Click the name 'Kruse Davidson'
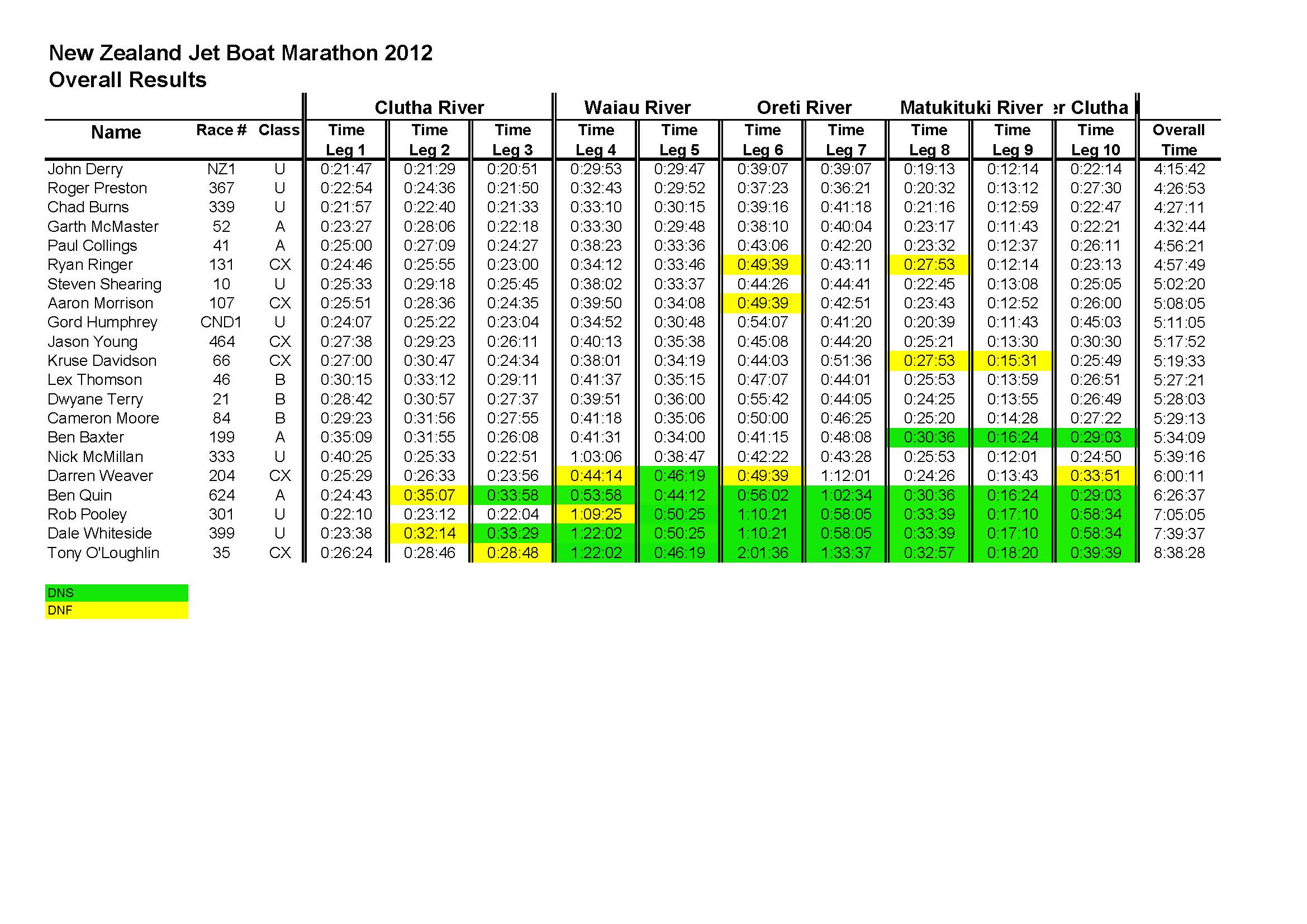Viewport: 1307px width, 924px height. (102, 361)
